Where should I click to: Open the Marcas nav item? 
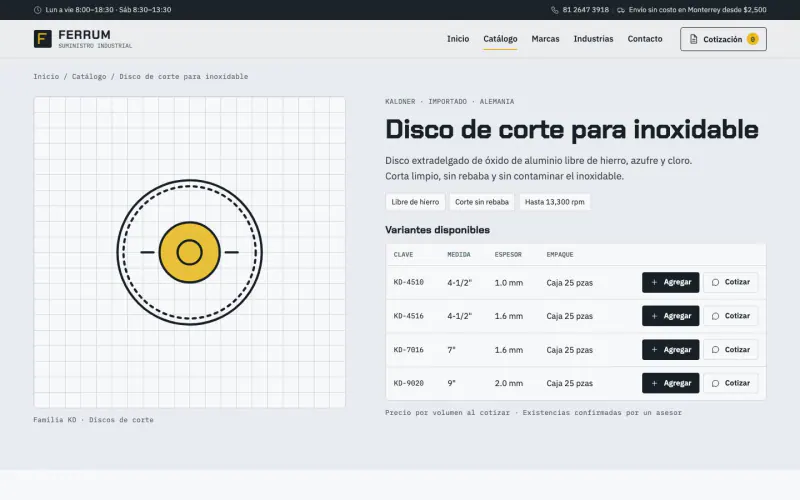545,39
